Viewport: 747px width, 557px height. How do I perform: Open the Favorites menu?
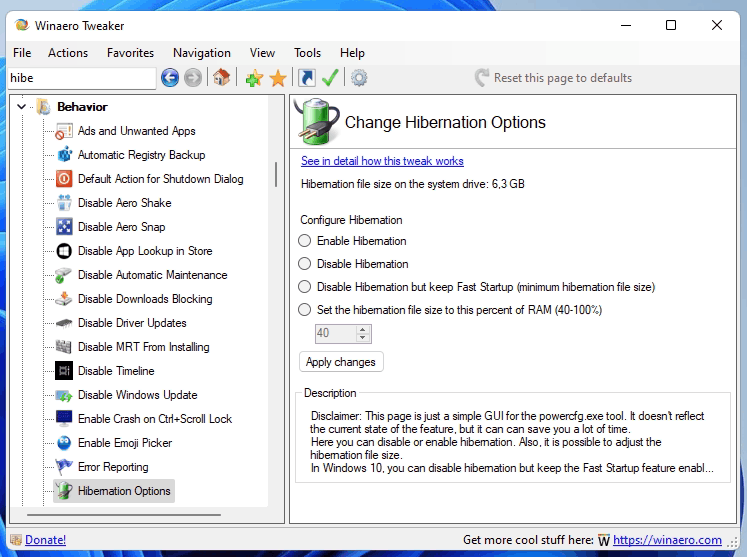pyautogui.click(x=131, y=53)
